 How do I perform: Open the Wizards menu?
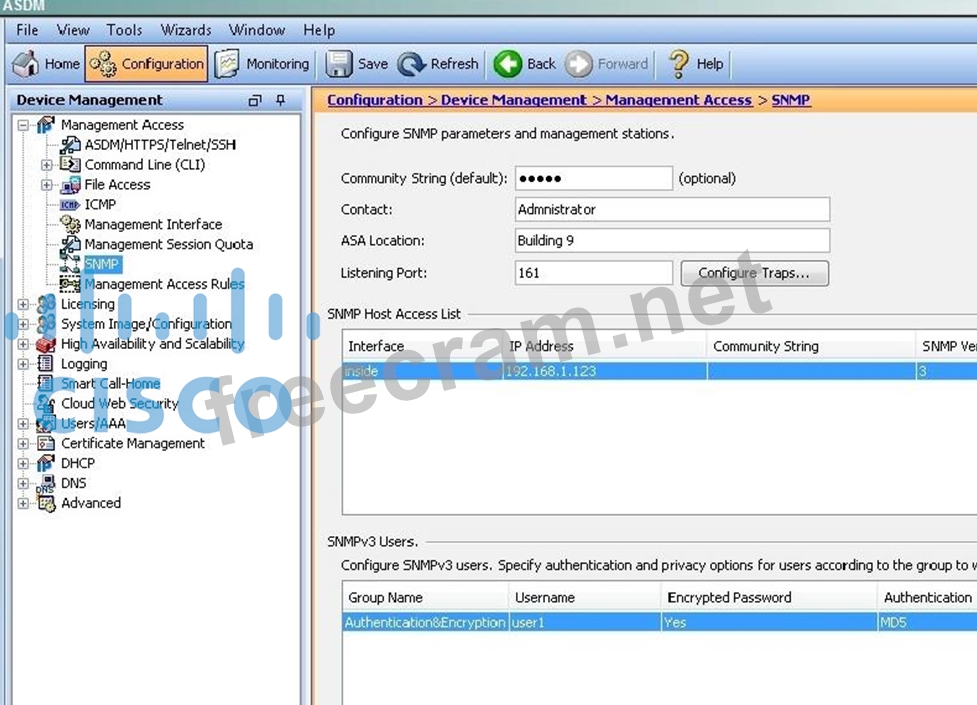186,30
